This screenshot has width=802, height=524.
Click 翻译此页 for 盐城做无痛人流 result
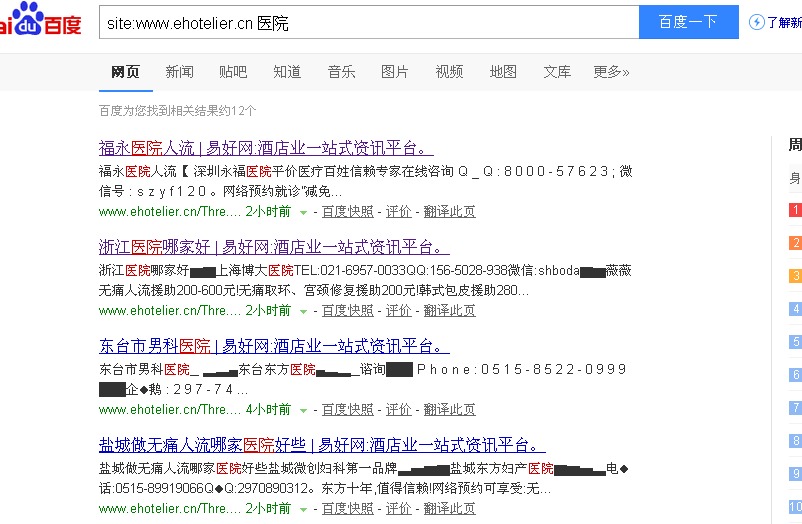point(450,509)
